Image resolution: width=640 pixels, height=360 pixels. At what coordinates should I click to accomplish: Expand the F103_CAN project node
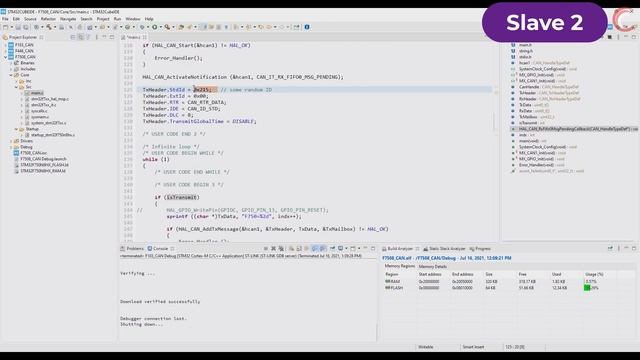pos(6,45)
